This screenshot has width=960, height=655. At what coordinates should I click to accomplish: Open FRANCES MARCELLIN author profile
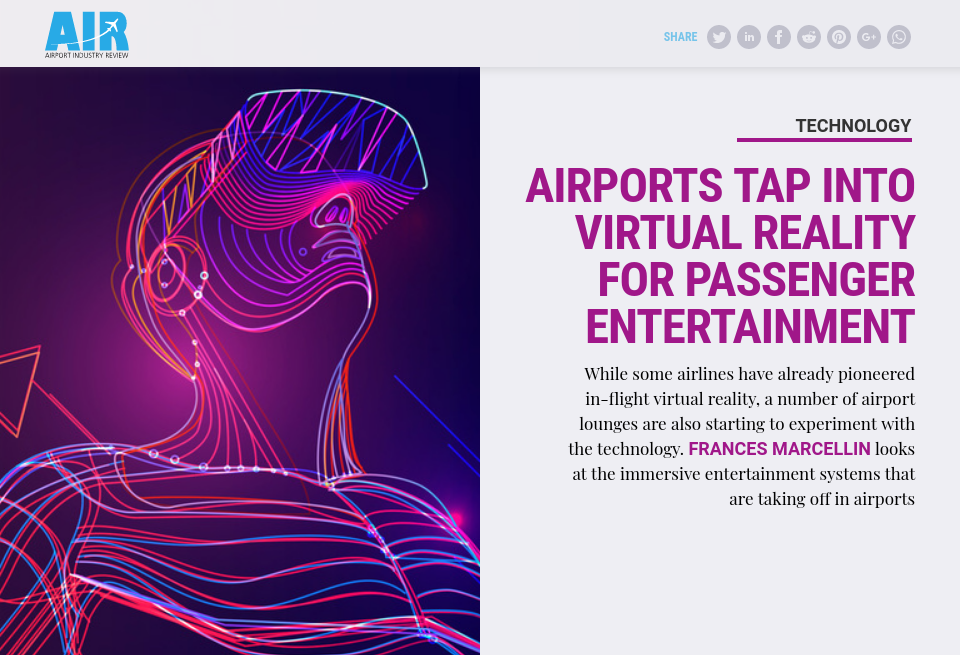coord(779,448)
